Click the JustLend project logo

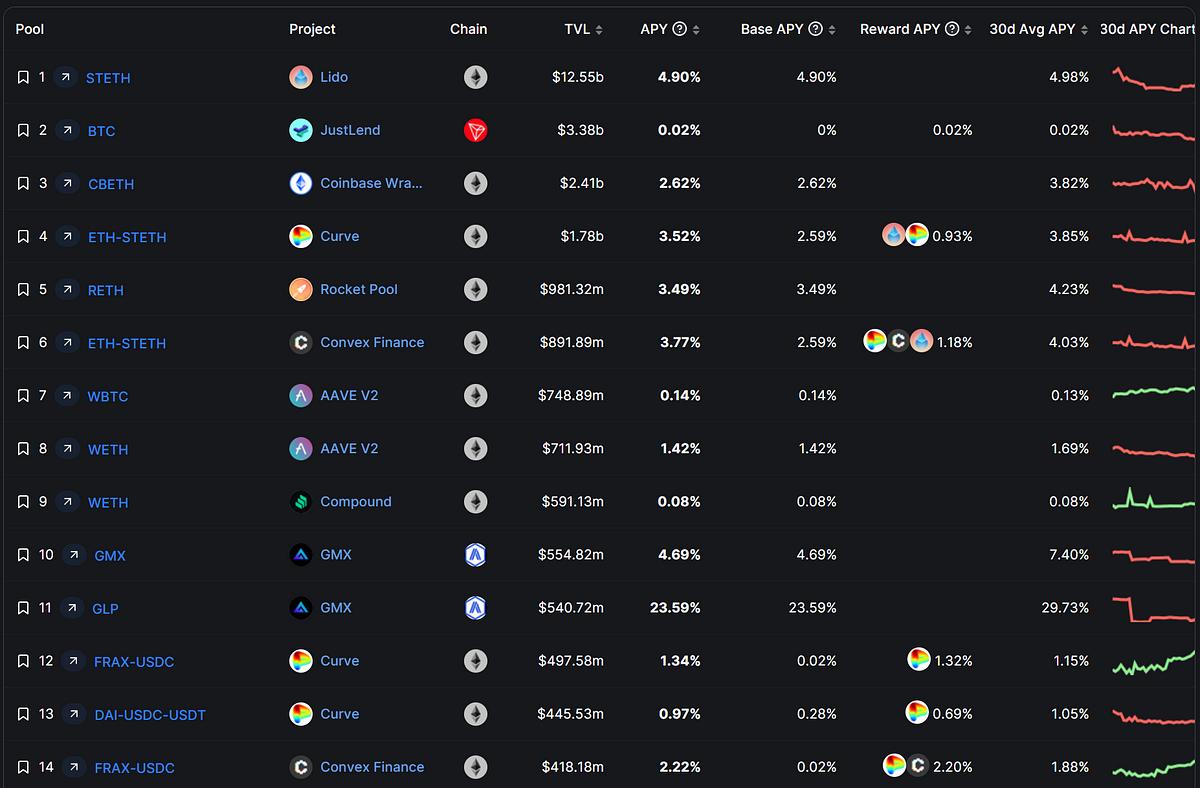301,130
